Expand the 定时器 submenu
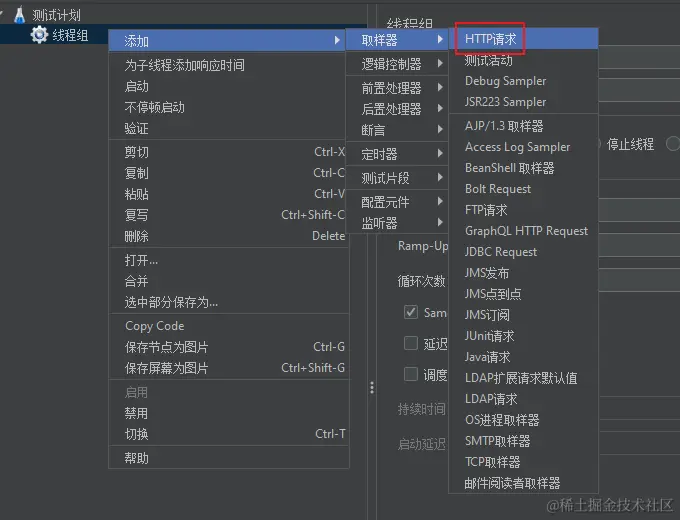This screenshot has height=520, width=680. pyautogui.click(x=397, y=154)
